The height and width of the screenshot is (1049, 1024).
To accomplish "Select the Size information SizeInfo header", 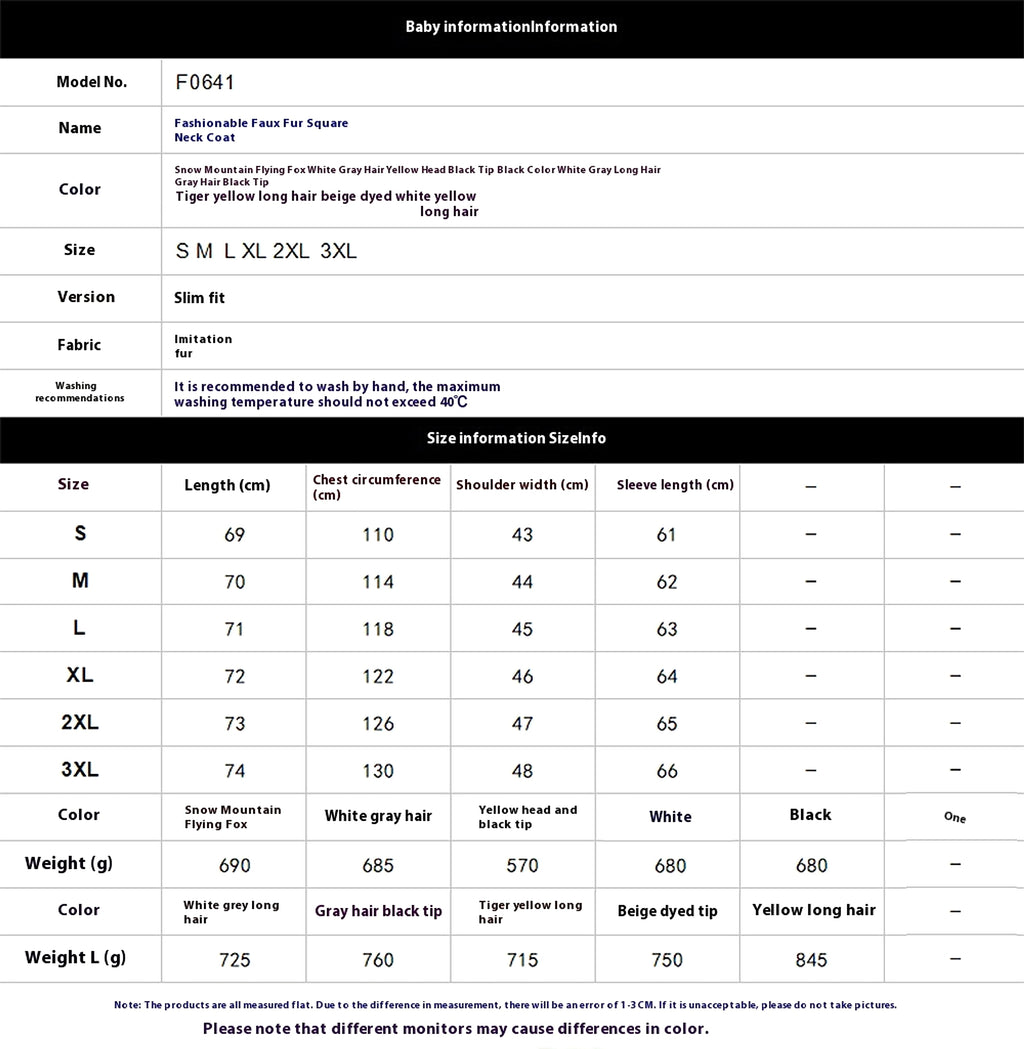I will coord(512,439).
